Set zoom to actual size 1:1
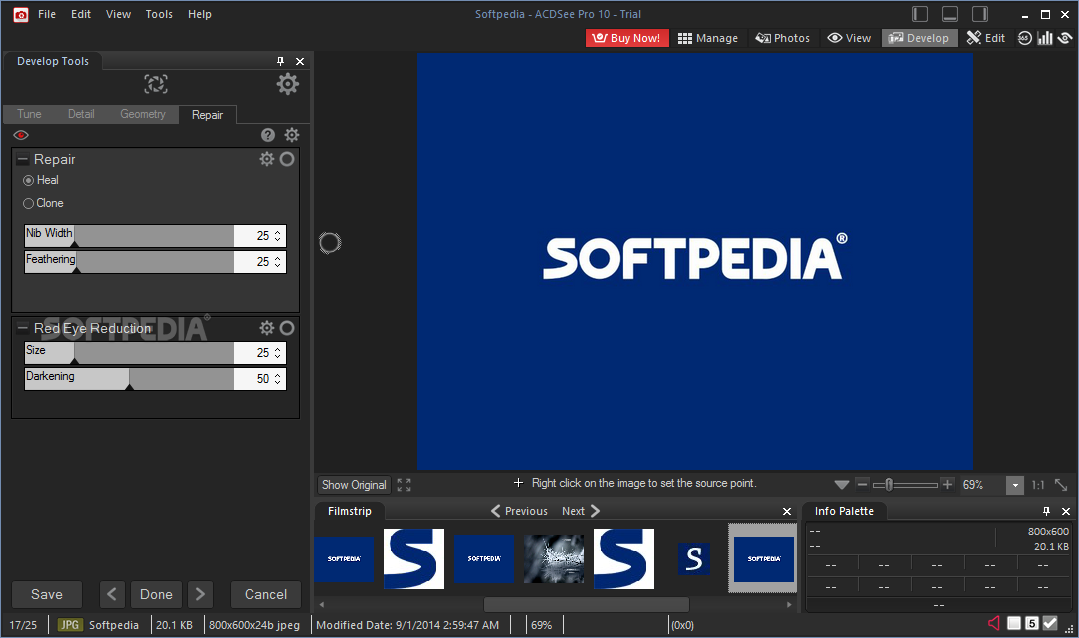The height and width of the screenshot is (638, 1079). tap(1038, 485)
